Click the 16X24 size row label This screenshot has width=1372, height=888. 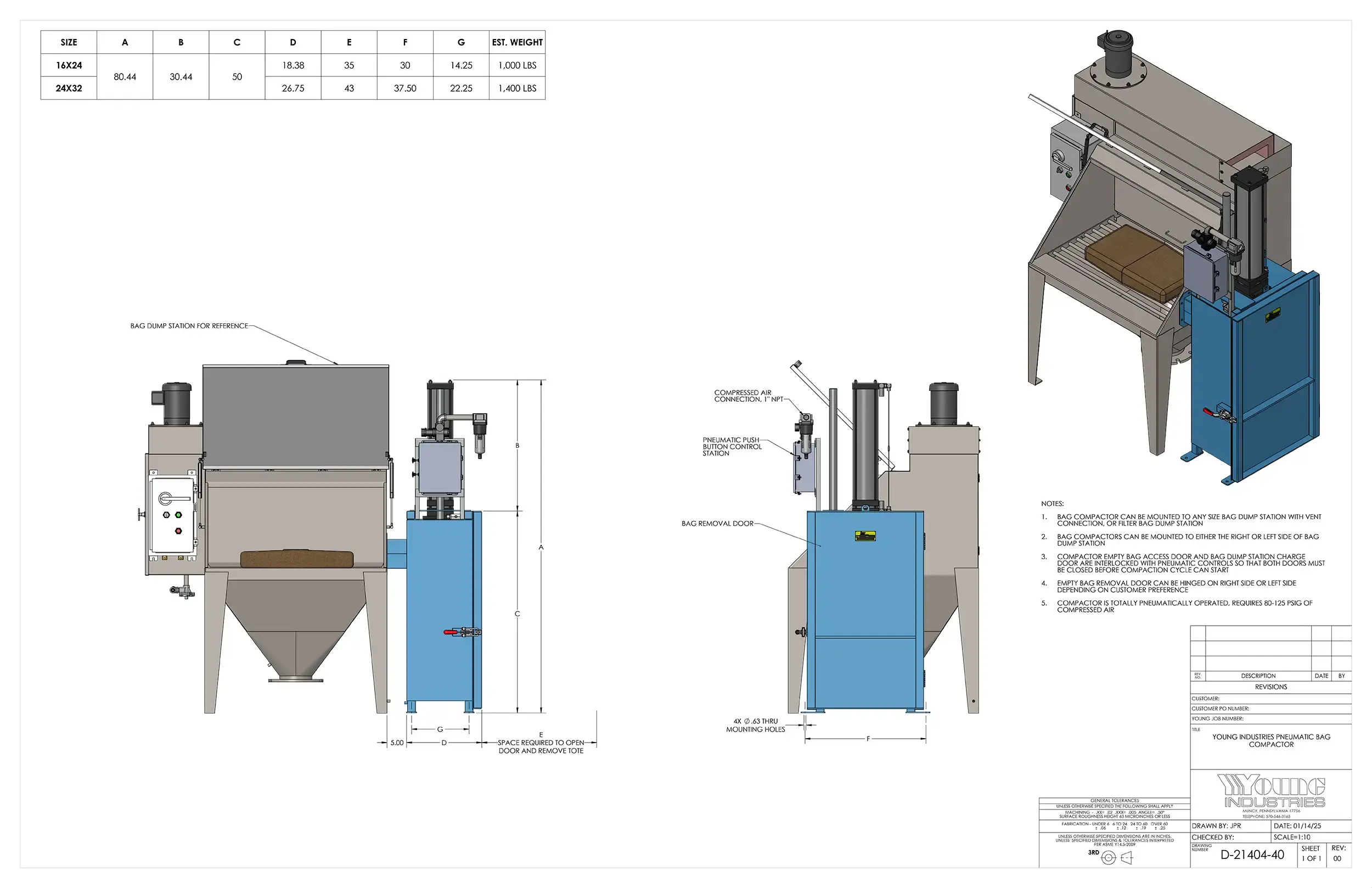[x=69, y=65]
